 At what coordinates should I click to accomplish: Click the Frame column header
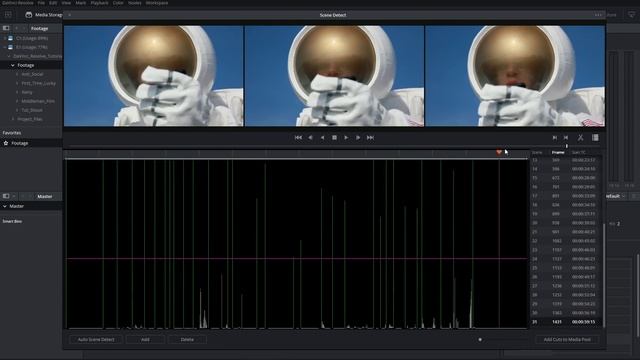558,152
